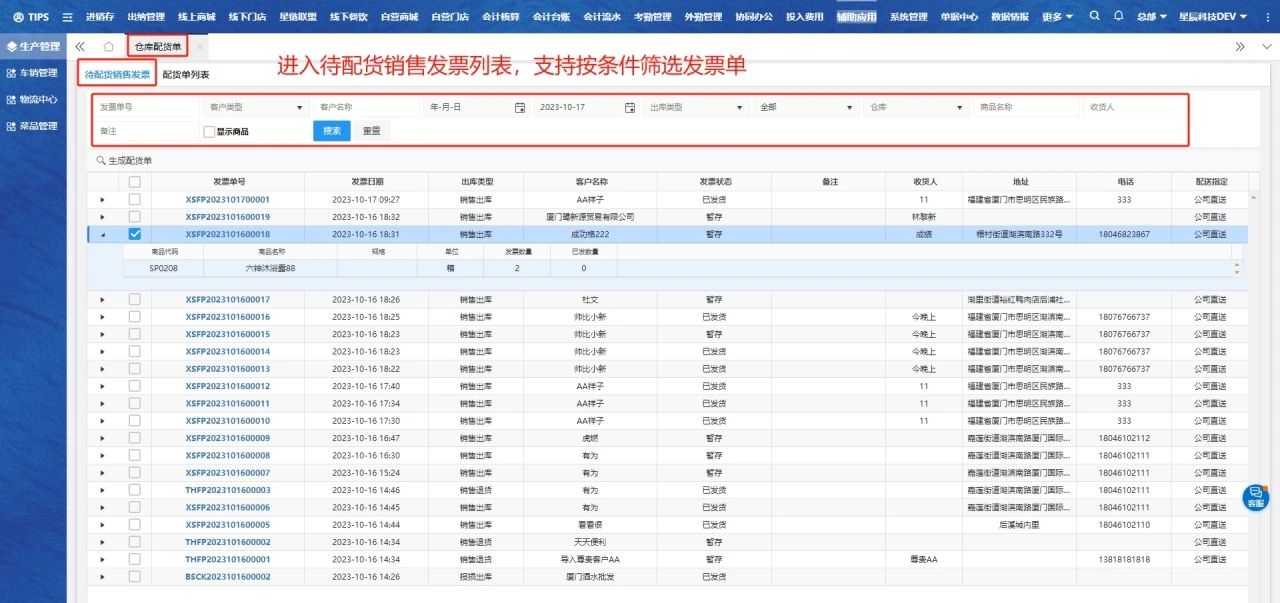
Task: Click the hamburger menu icon beside TIPS
Action: point(67,17)
